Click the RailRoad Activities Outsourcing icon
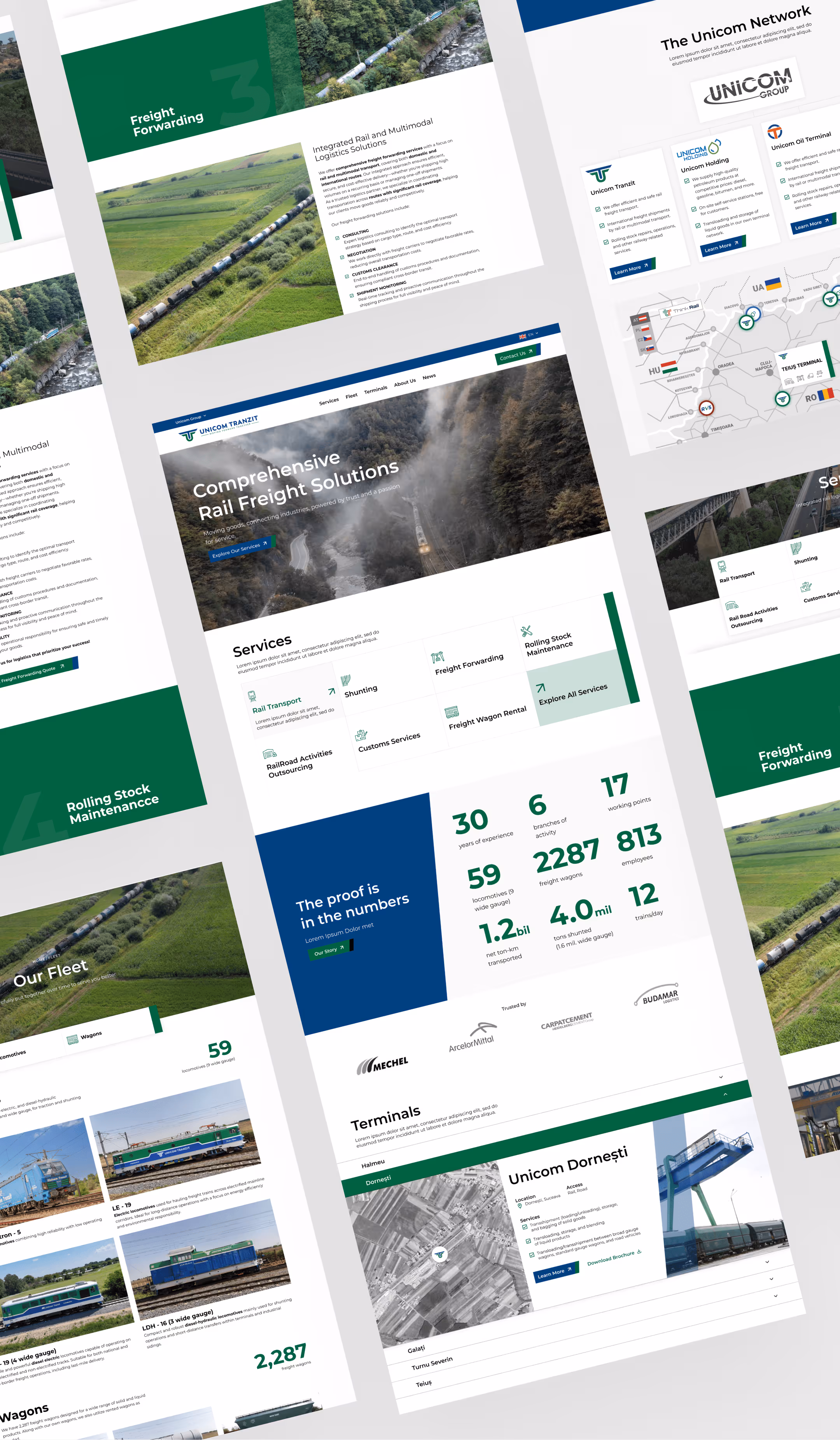 (x=269, y=754)
